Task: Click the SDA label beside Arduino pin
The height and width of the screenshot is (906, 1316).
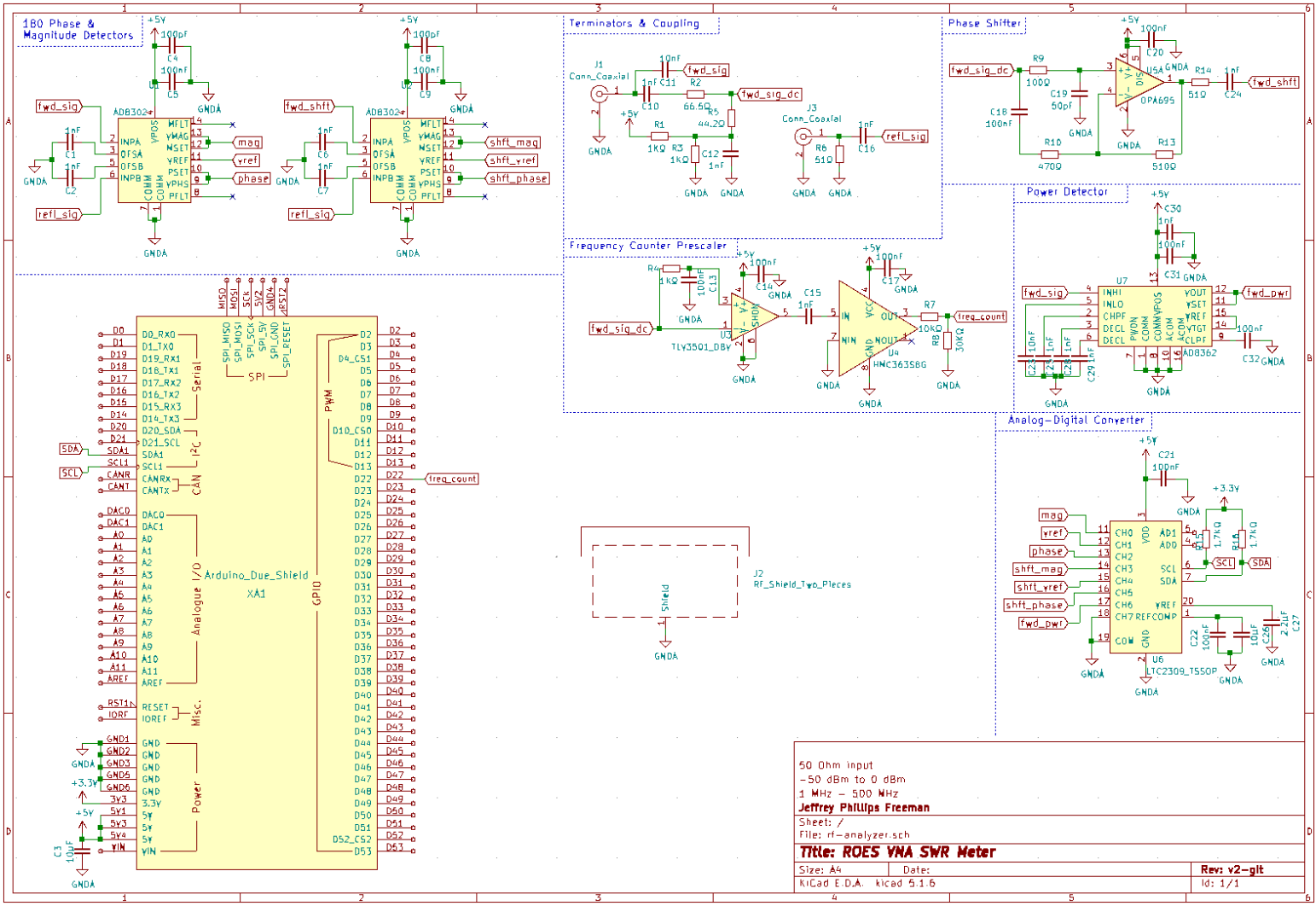Action: [x=71, y=449]
